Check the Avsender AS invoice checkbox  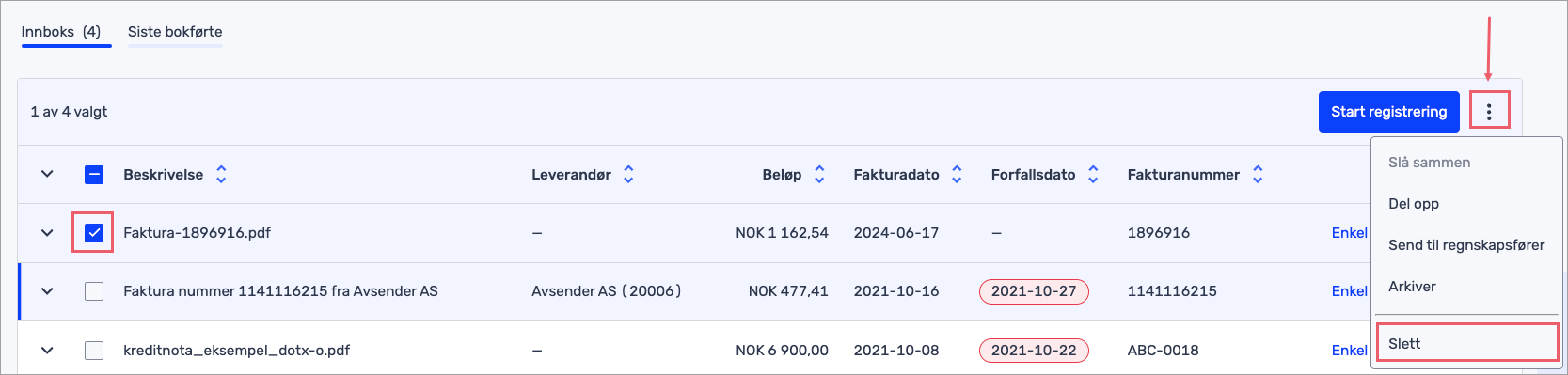click(x=94, y=291)
